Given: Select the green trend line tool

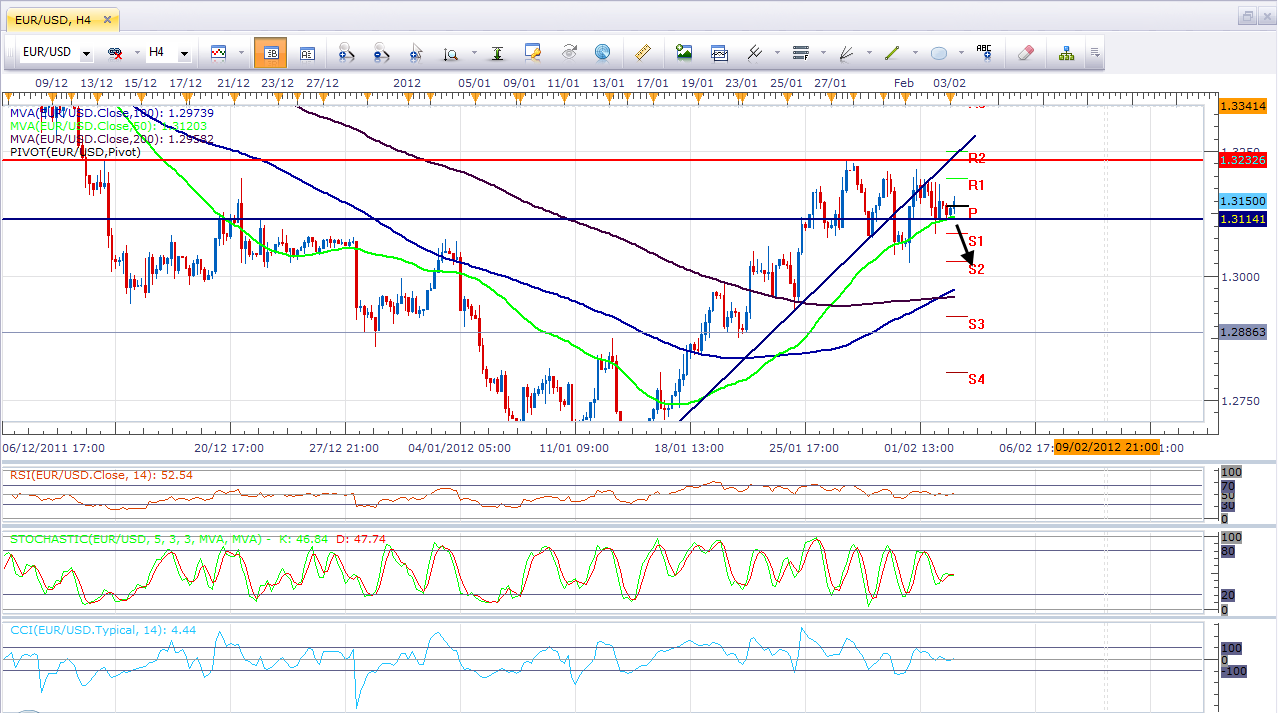Looking at the screenshot, I should (892, 52).
